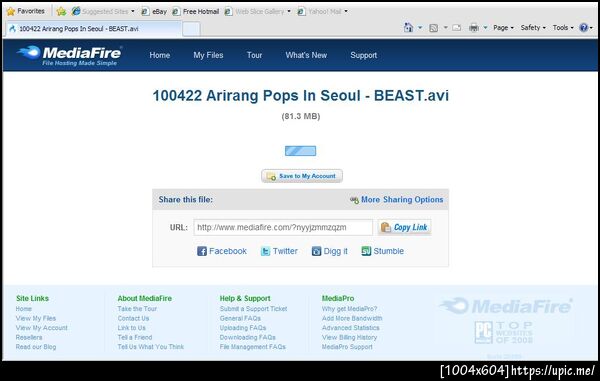Viewport: 600px width, 381px height.
Task: Click the RSS feeds icon
Action: pos(433,28)
